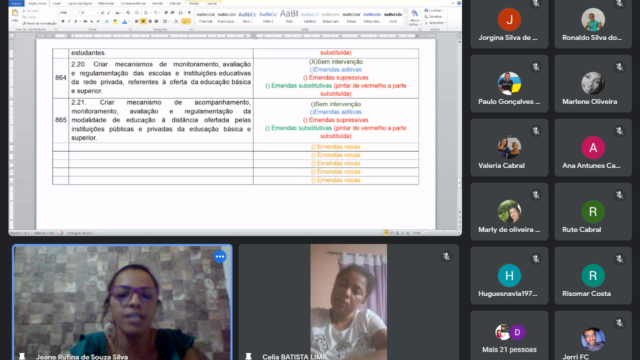Click the yellow text highlight color
The image size is (640, 360).
click(116, 21)
